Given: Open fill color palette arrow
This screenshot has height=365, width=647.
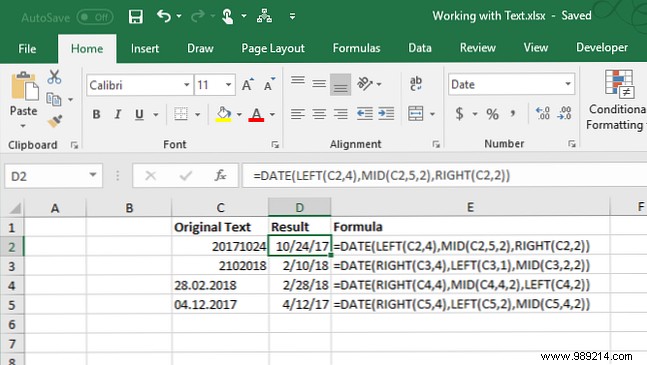Looking at the screenshot, I should (239, 115).
